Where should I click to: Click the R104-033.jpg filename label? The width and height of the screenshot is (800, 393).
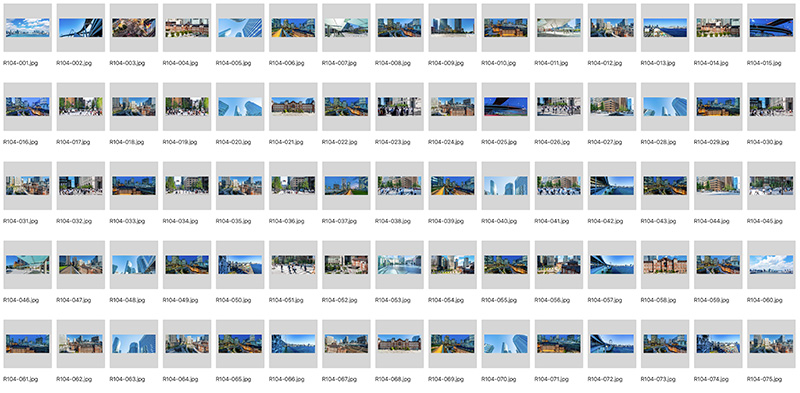[127, 222]
